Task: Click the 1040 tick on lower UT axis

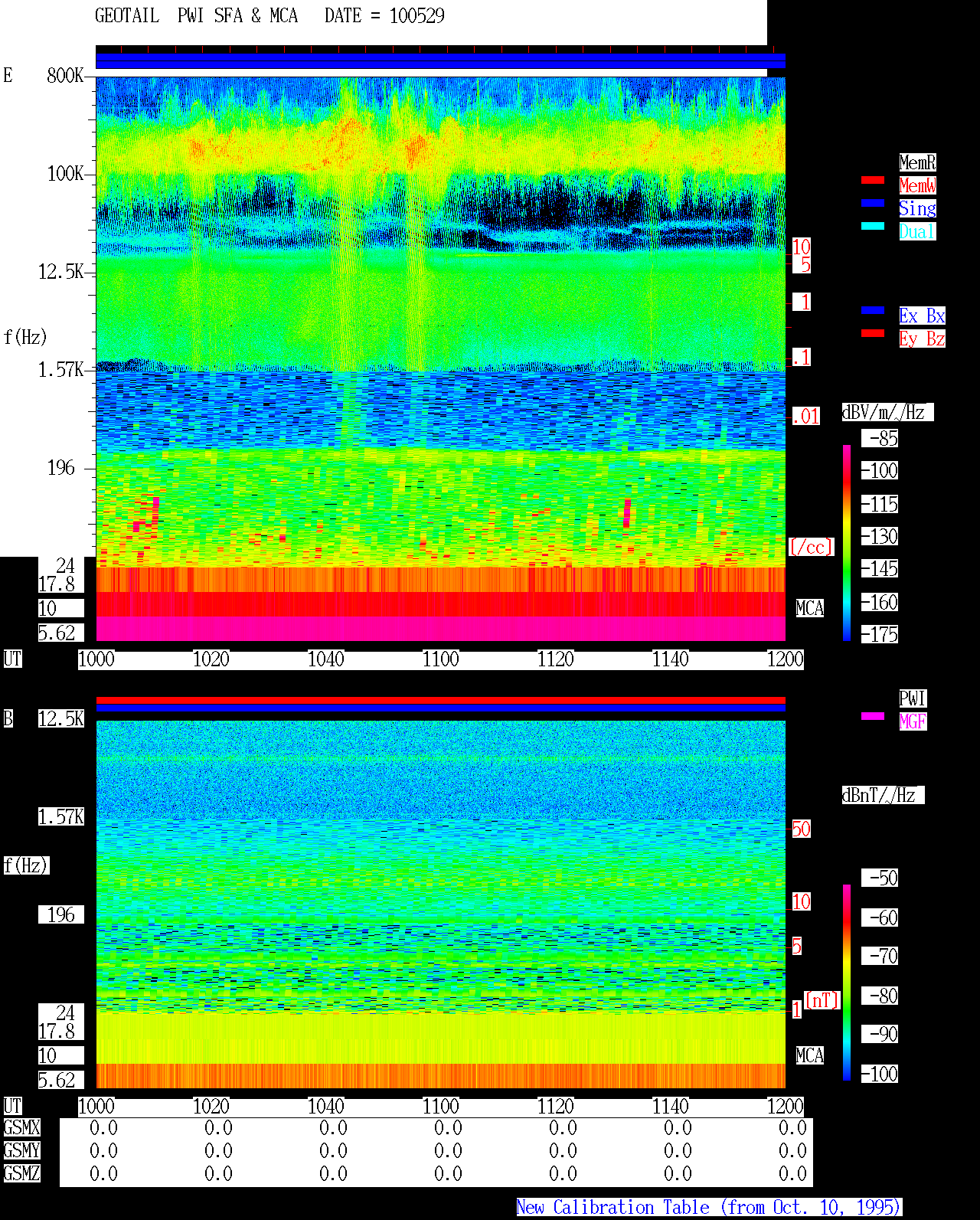Action: pos(326,1107)
